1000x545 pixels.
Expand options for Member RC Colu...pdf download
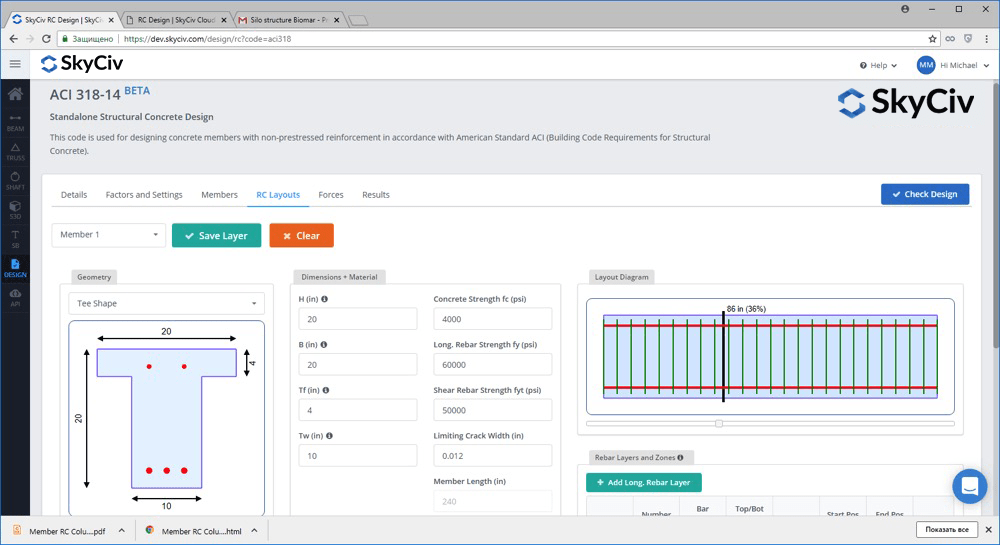(x=122, y=530)
